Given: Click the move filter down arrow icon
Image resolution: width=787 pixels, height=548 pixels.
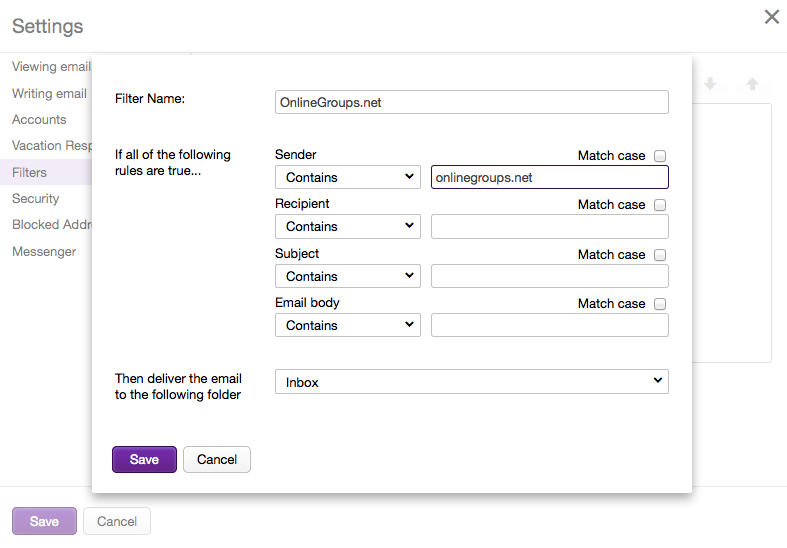Looking at the screenshot, I should (x=711, y=85).
